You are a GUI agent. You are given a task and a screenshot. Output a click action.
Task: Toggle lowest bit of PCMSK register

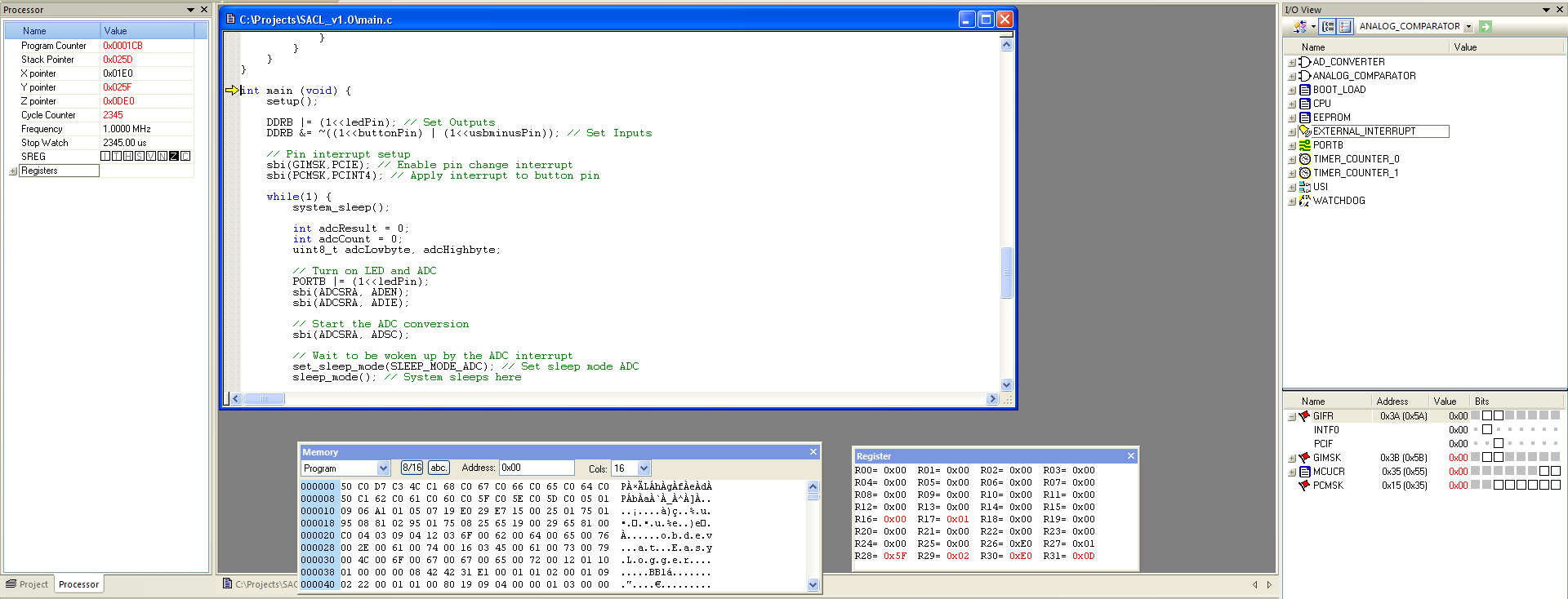pyautogui.click(x=1556, y=485)
